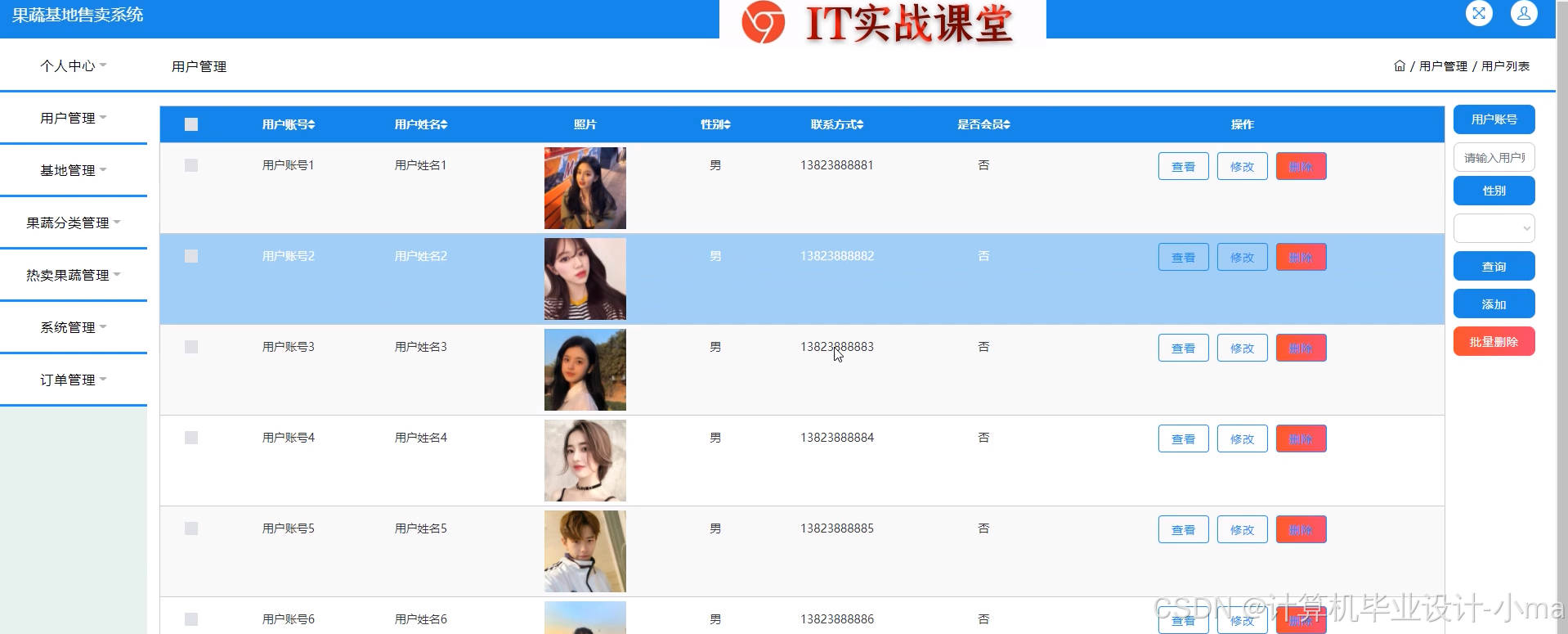Open user profile avatar icon
The width and height of the screenshot is (1568, 634).
point(1524,13)
